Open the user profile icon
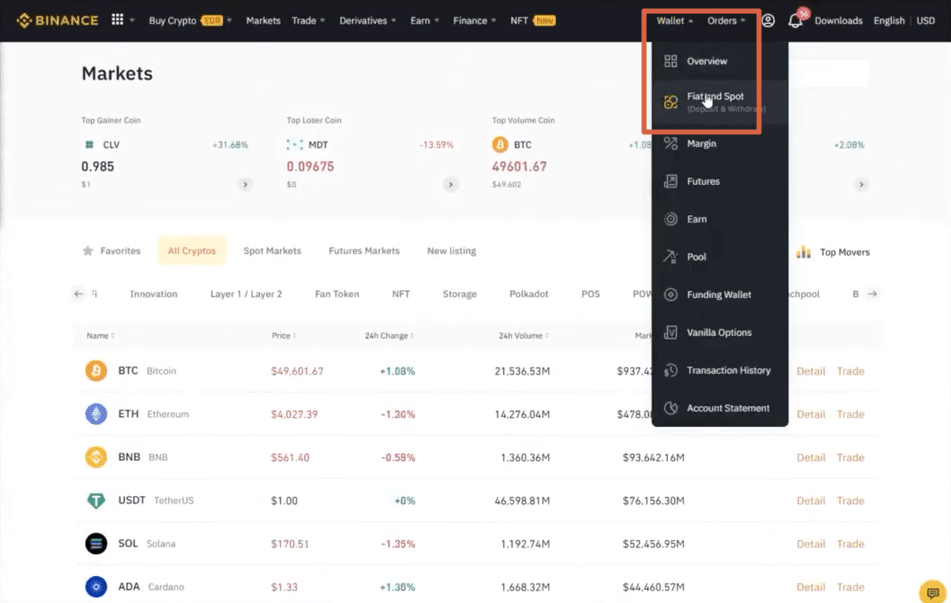 pos(768,21)
